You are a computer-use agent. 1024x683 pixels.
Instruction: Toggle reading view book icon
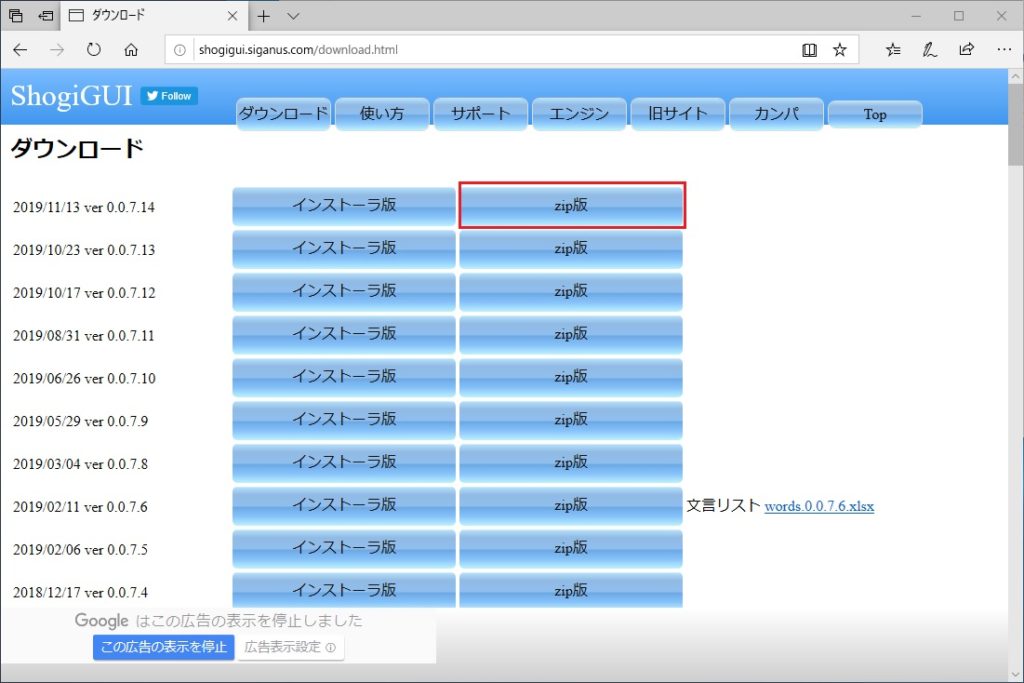coord(809,50)
